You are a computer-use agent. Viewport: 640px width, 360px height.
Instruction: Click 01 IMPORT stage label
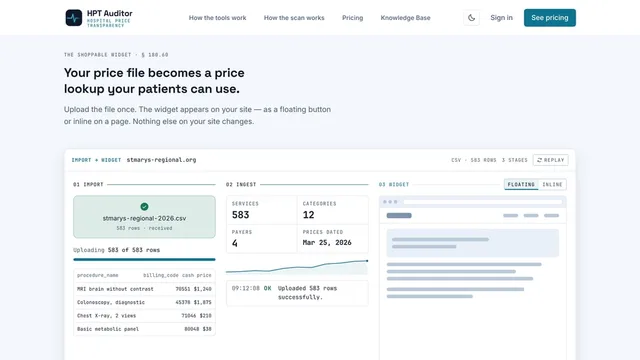tap(88, 184)
